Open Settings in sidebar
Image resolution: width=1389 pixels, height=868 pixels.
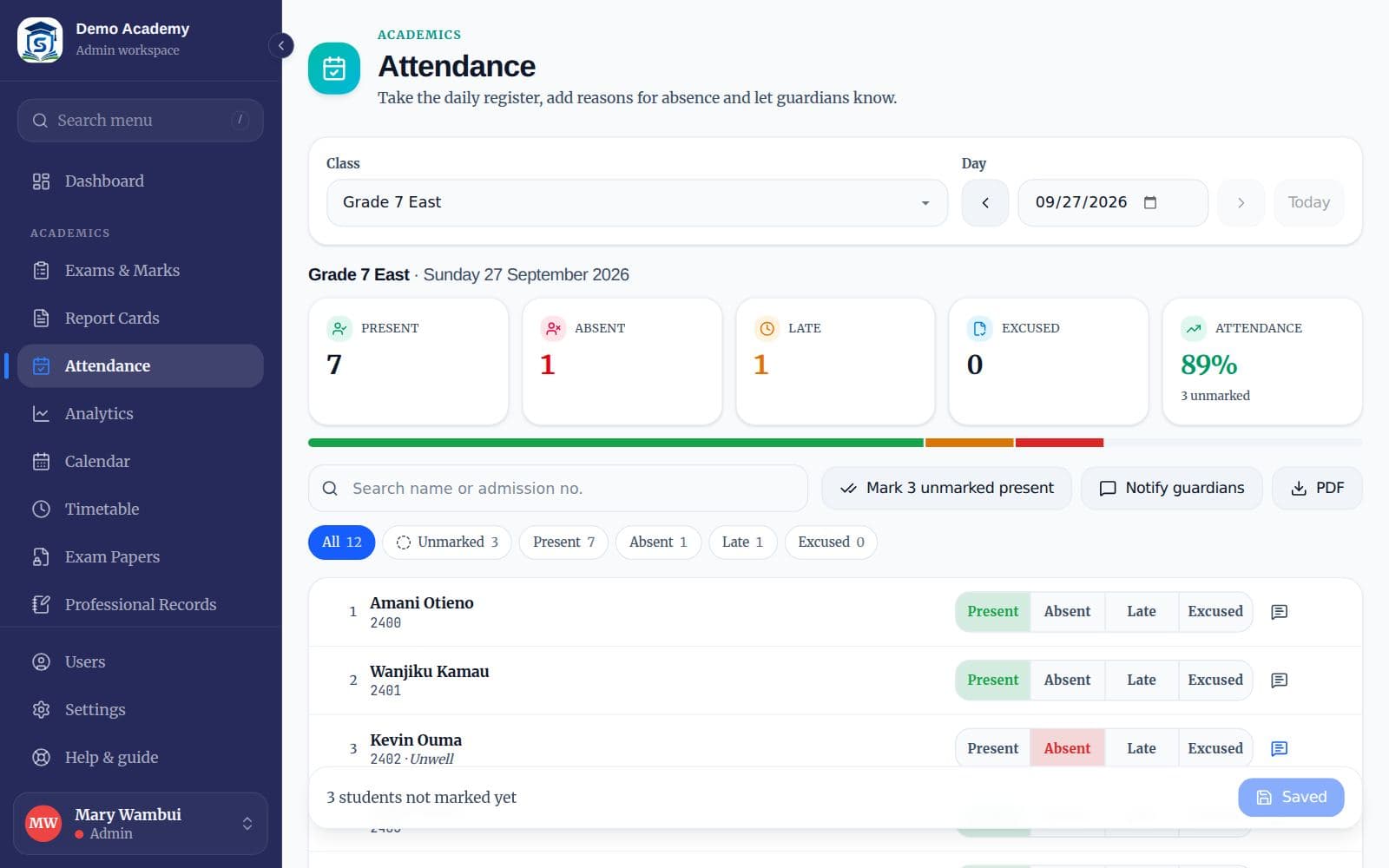[141, 710]
